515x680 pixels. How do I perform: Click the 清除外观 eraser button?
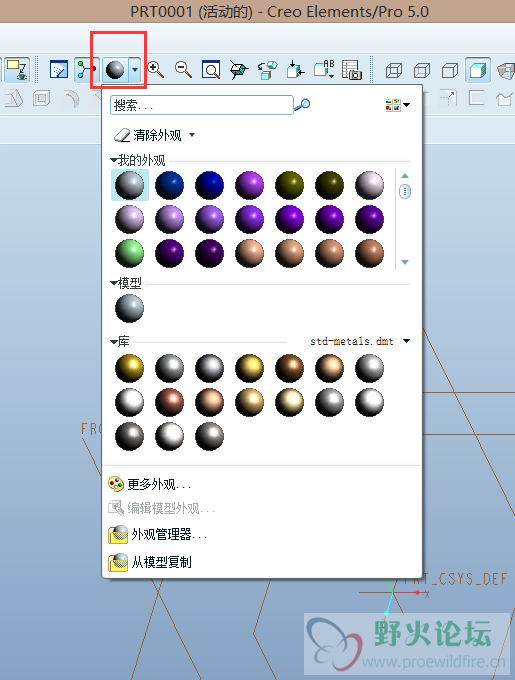click(147, 135)
